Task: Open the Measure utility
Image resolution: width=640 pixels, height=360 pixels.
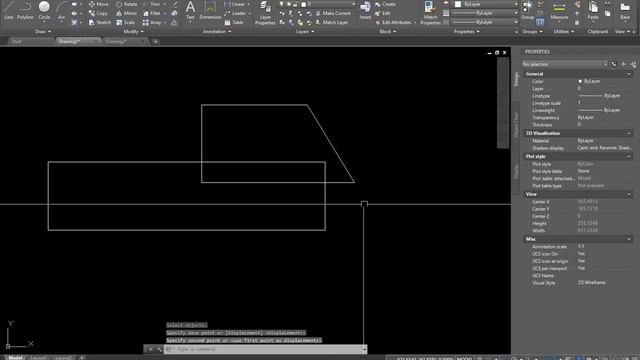Action: (x=559, y=10)
